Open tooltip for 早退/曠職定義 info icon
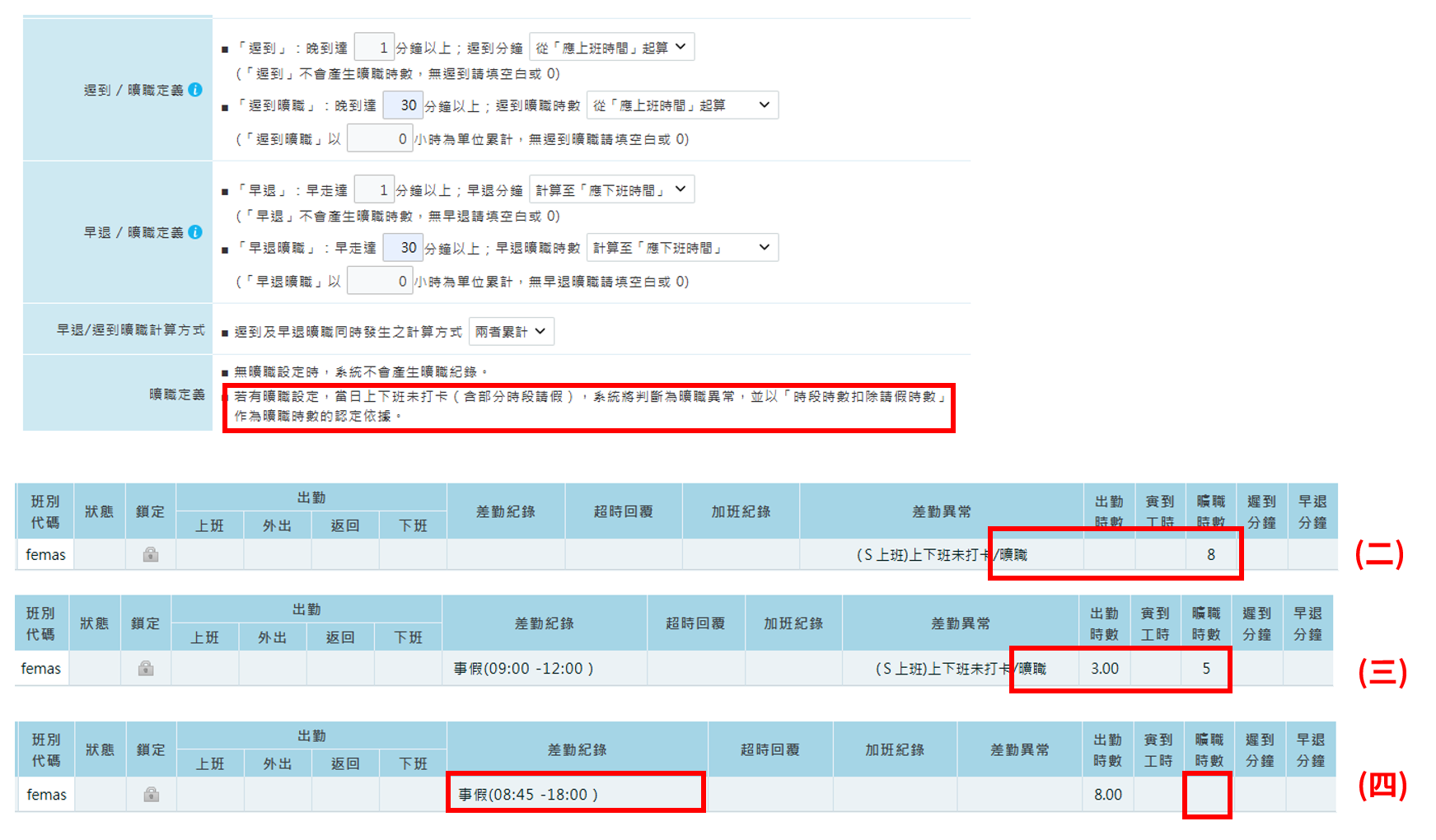This screenshot has width=1436, height=840. coord(197,232)
